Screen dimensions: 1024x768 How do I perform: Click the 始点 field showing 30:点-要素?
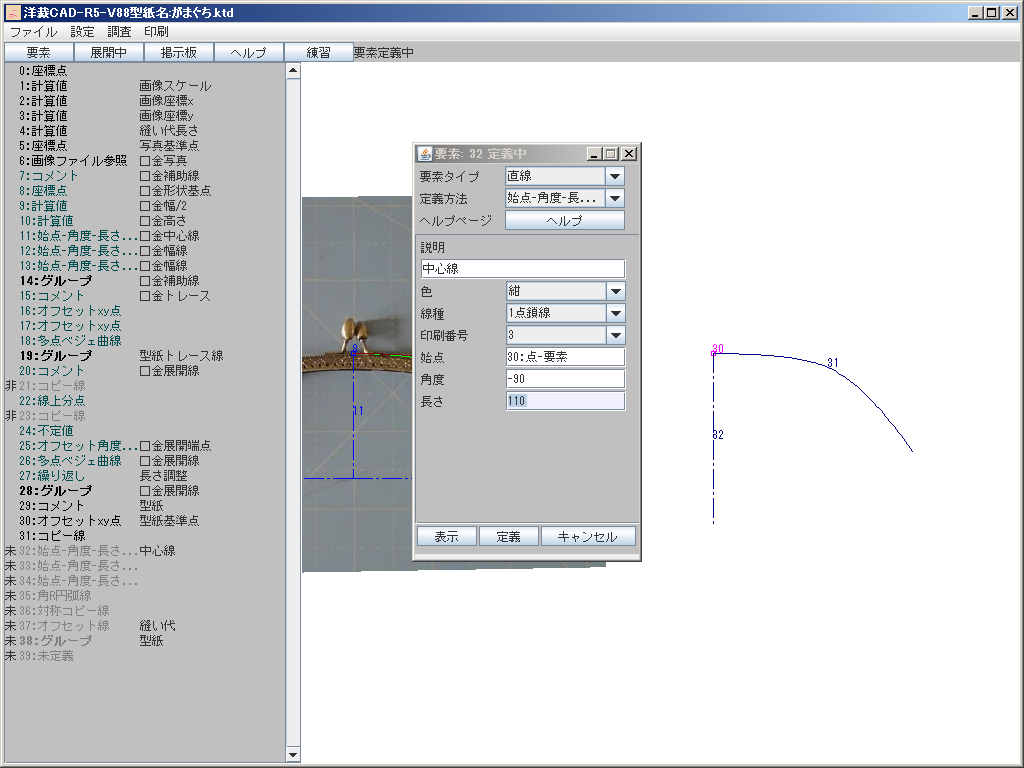click(x=565, y=357)
